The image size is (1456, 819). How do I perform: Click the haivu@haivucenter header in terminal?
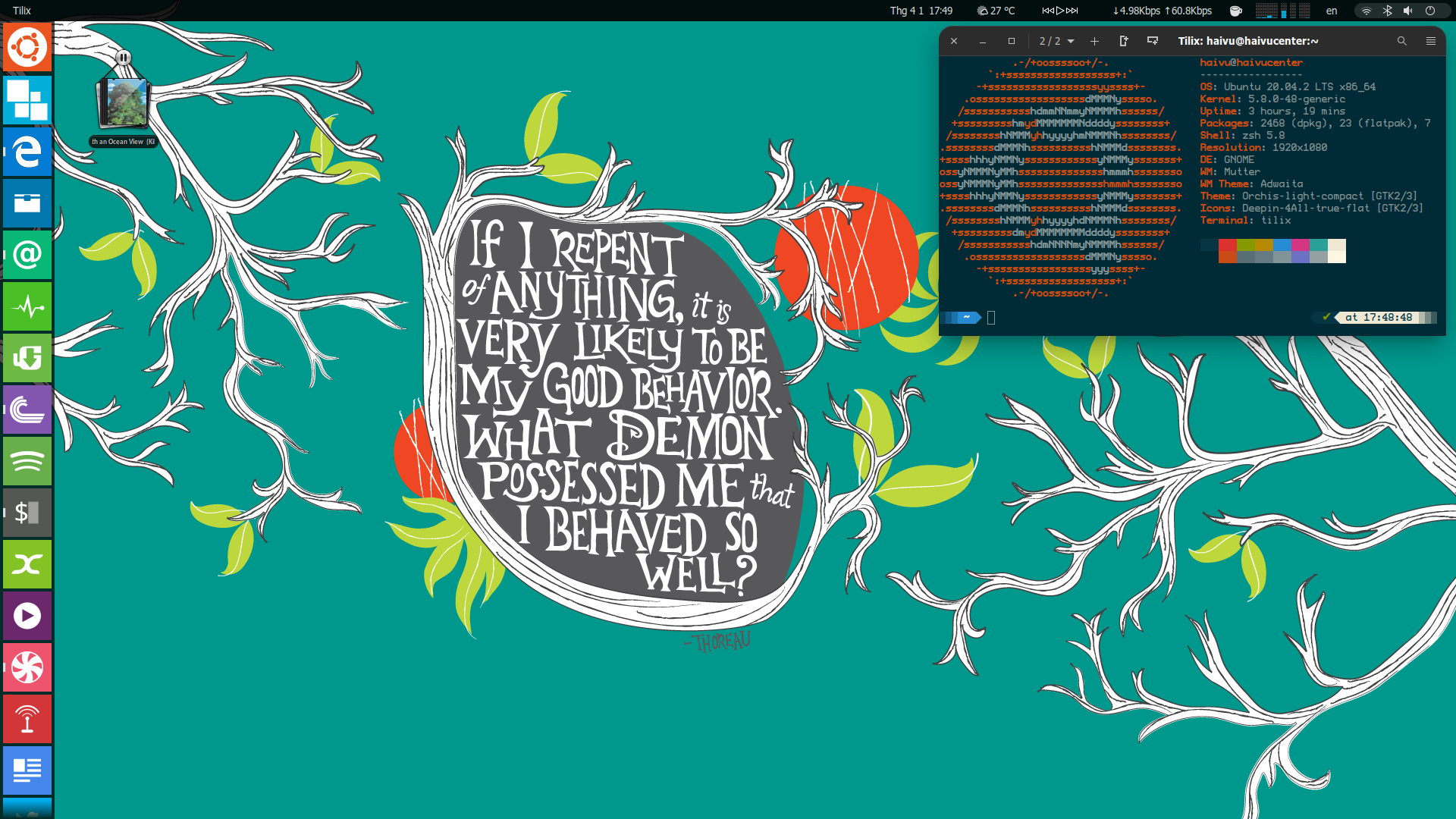(1251, 63)
